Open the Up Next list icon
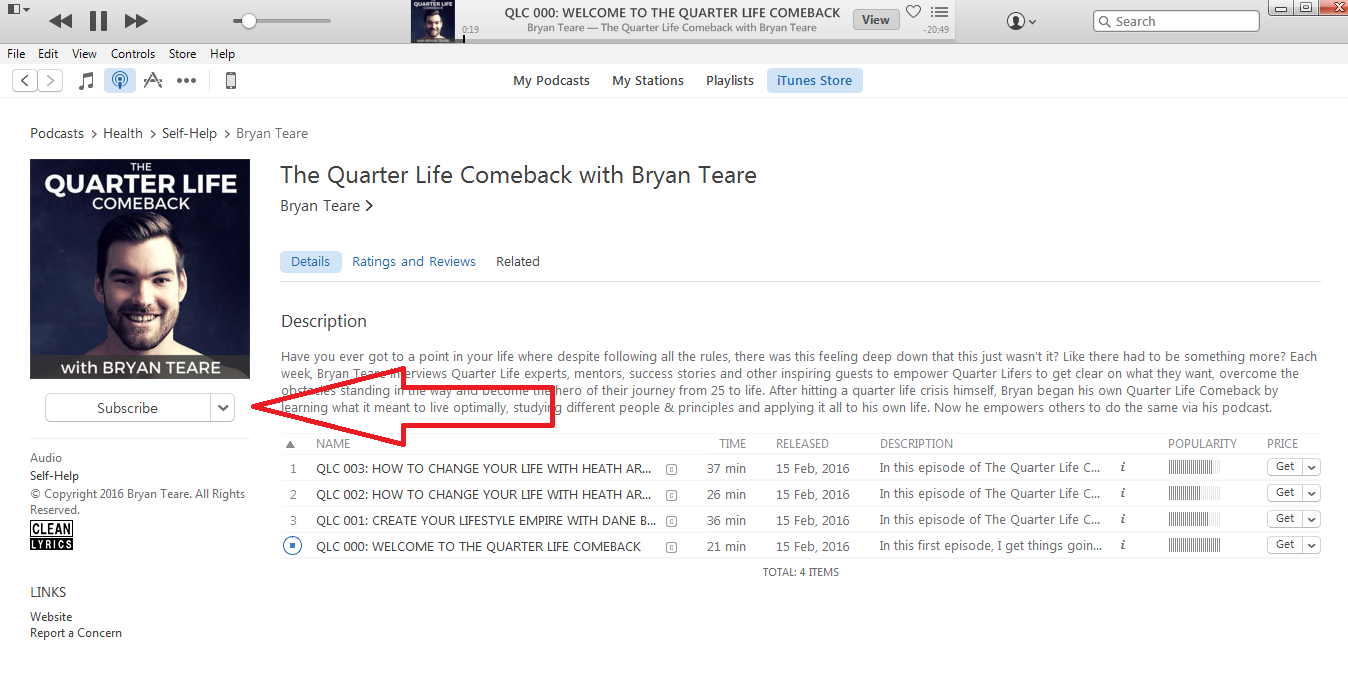 click(939, 12)
